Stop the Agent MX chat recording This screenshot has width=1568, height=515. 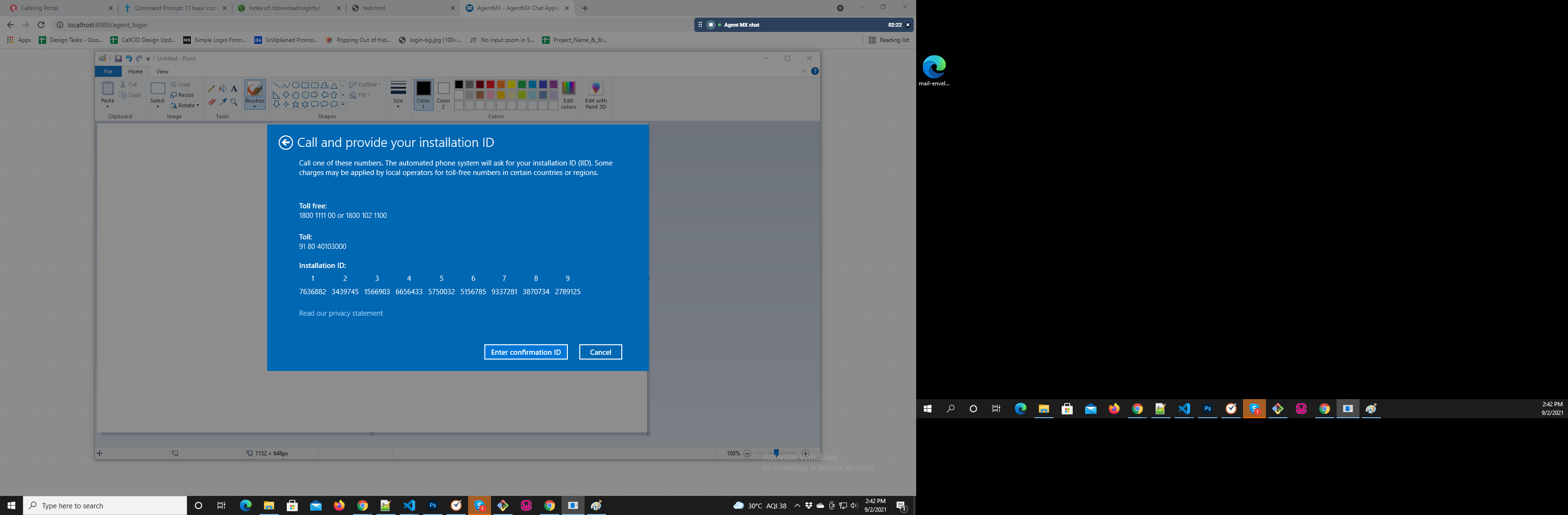(x=711, y=25)
